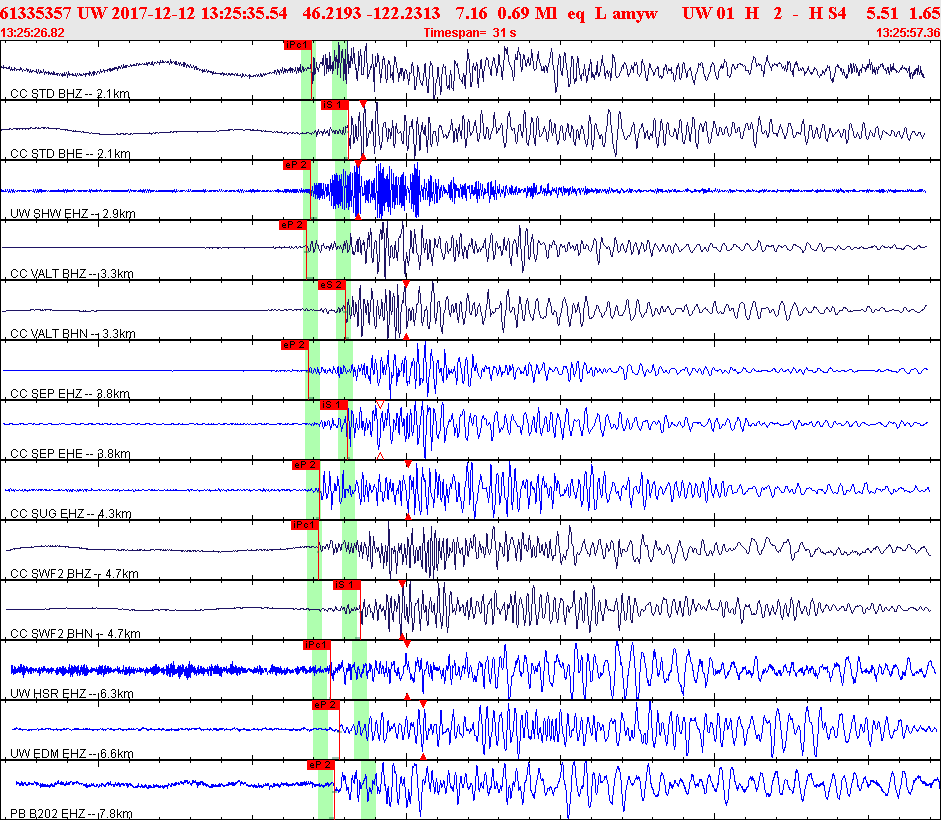Click the 'CC VALT BHN -- 3.3km' label
Viewport: 941px width, 820px height.
tap(73, 334)
